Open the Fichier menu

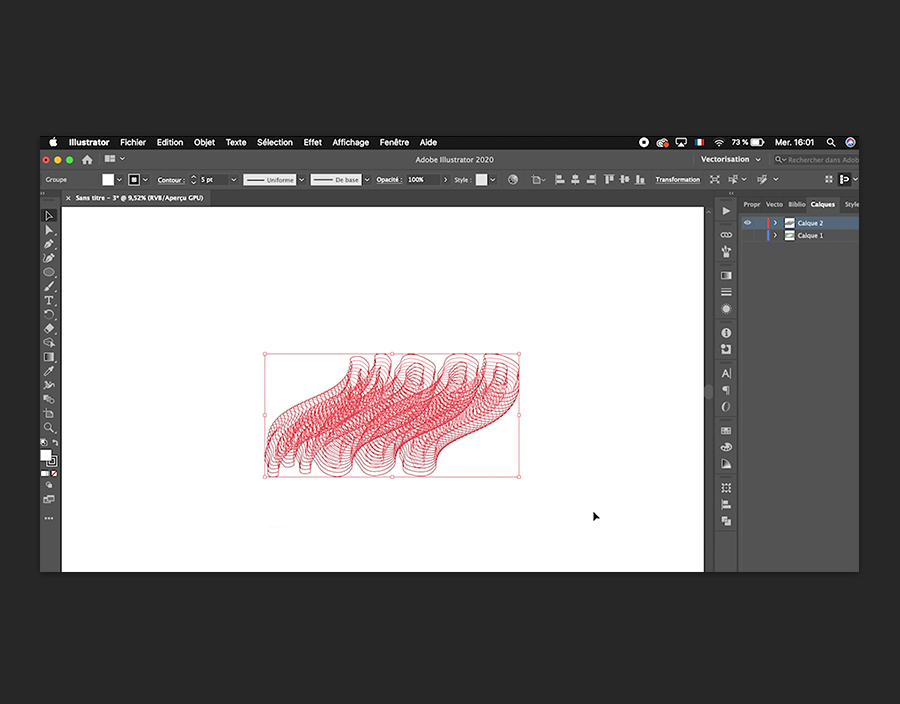(133, 142)
